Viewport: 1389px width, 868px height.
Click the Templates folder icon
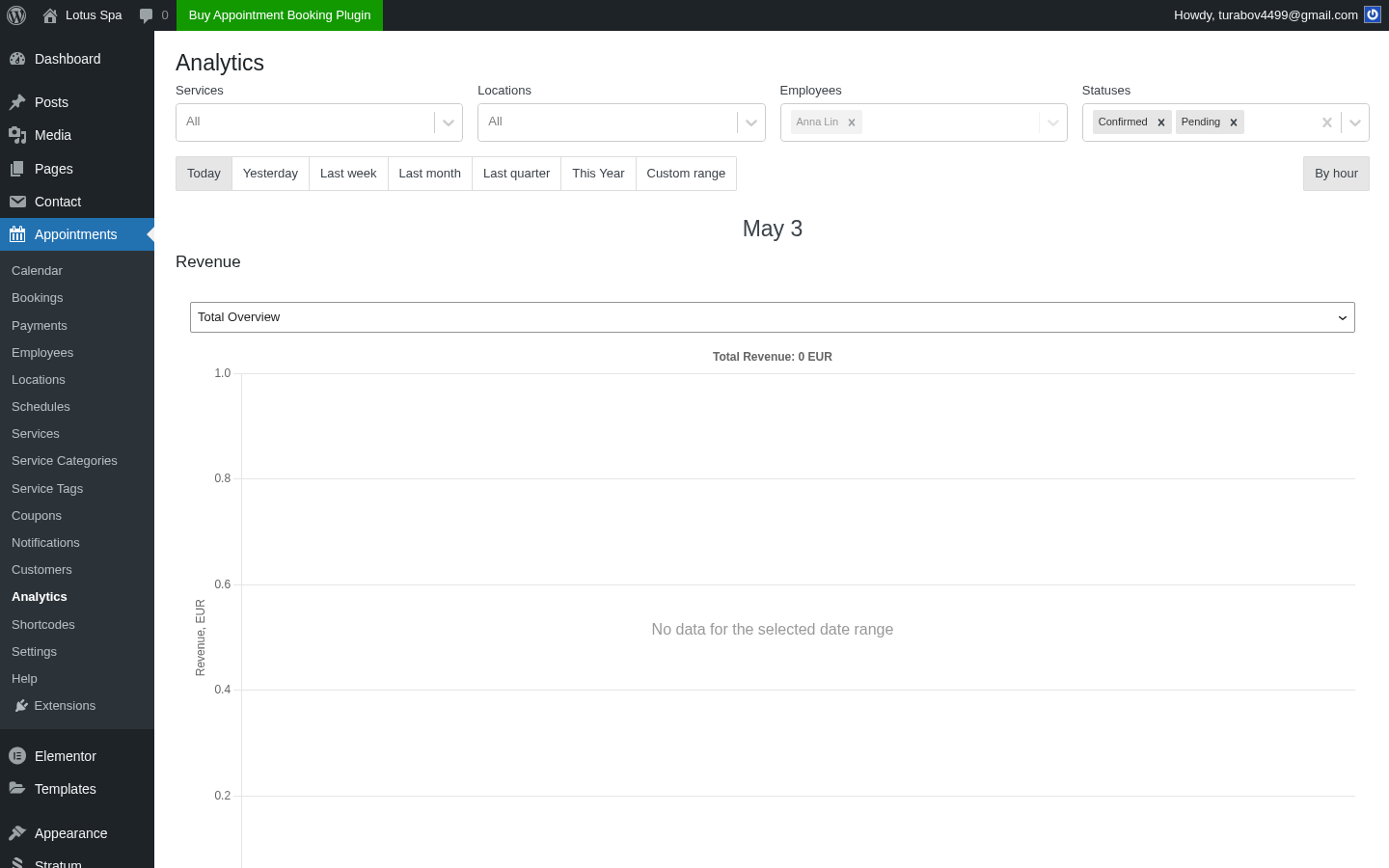[17, 789]
